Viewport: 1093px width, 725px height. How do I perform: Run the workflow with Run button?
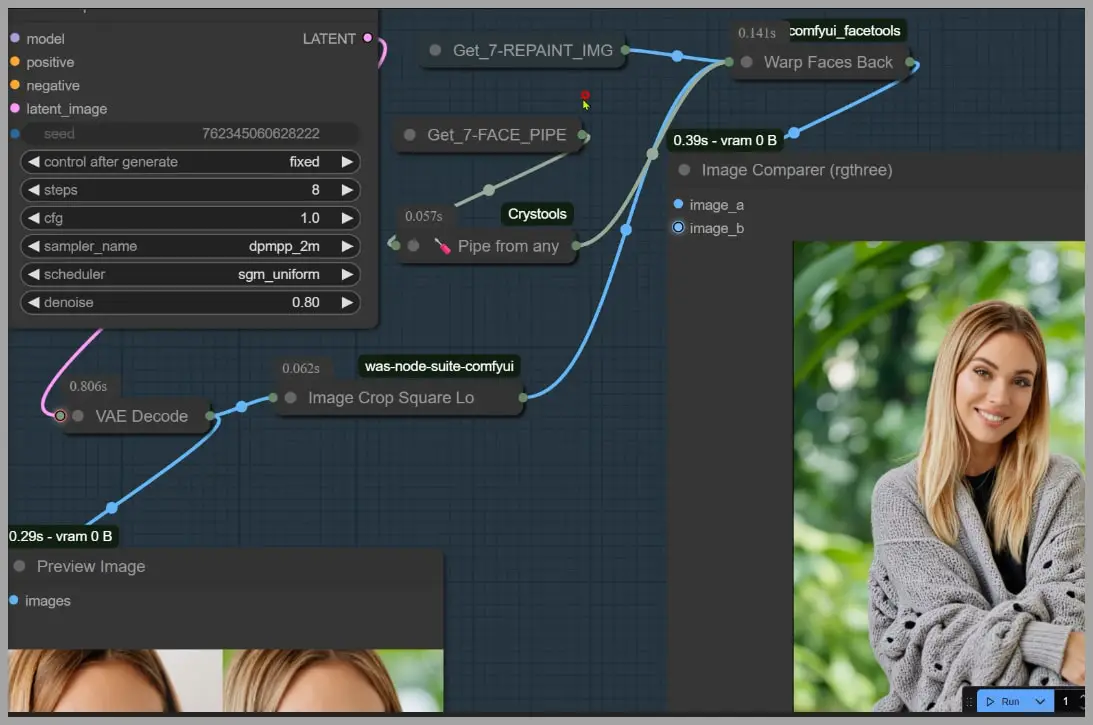[x=1003, y=701]
